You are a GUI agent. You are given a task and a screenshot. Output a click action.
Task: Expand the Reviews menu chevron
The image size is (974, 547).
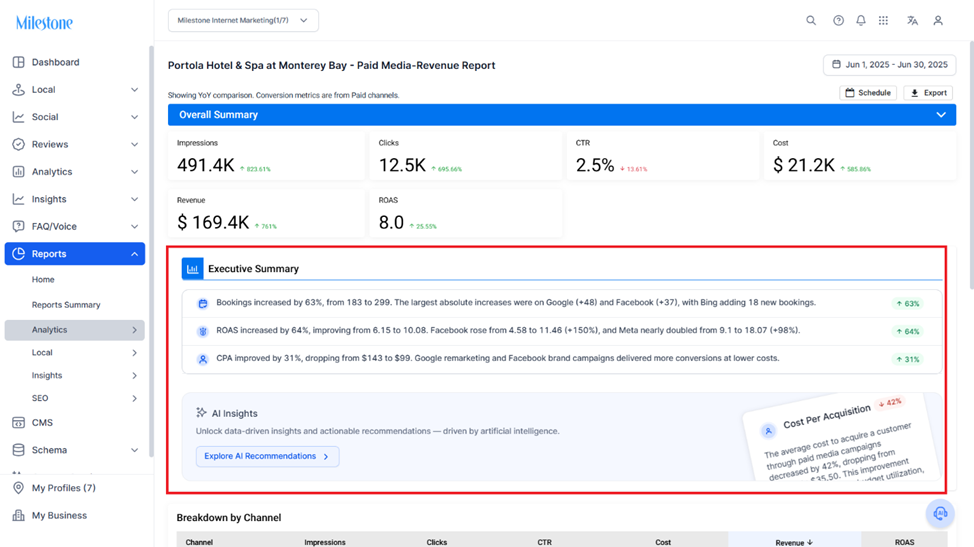pos(134,144)
